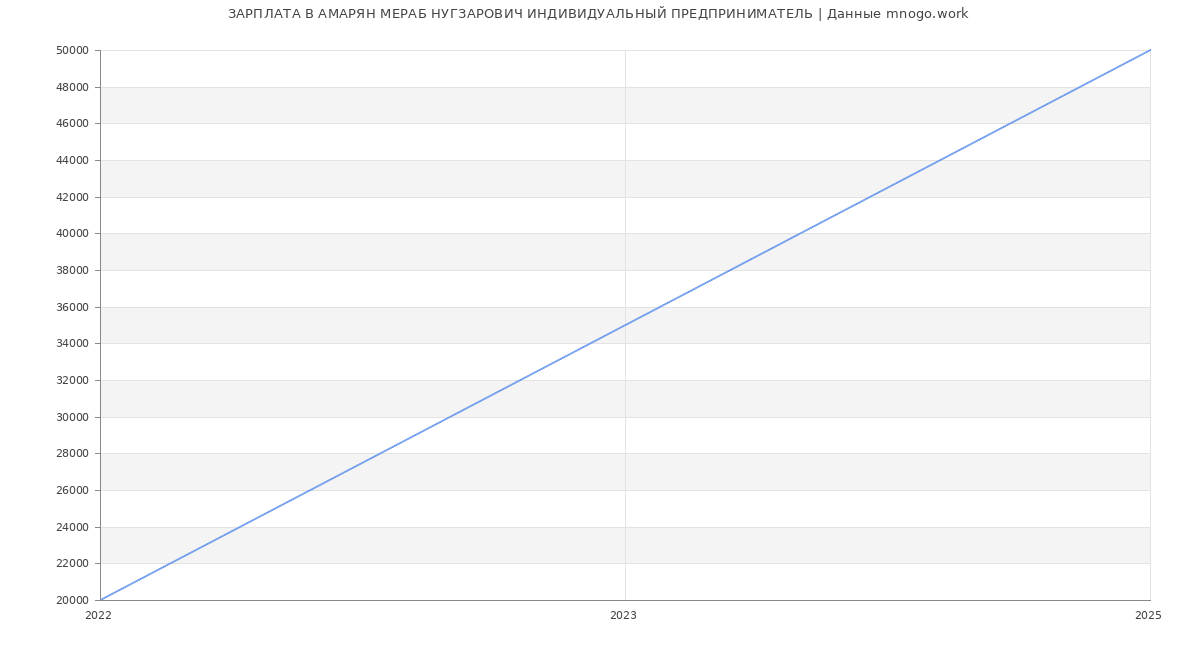The width and height of the screenshot is (1200, 650).
Task: Click the 28000 y-axis label
Action: (x=73, y=454)
